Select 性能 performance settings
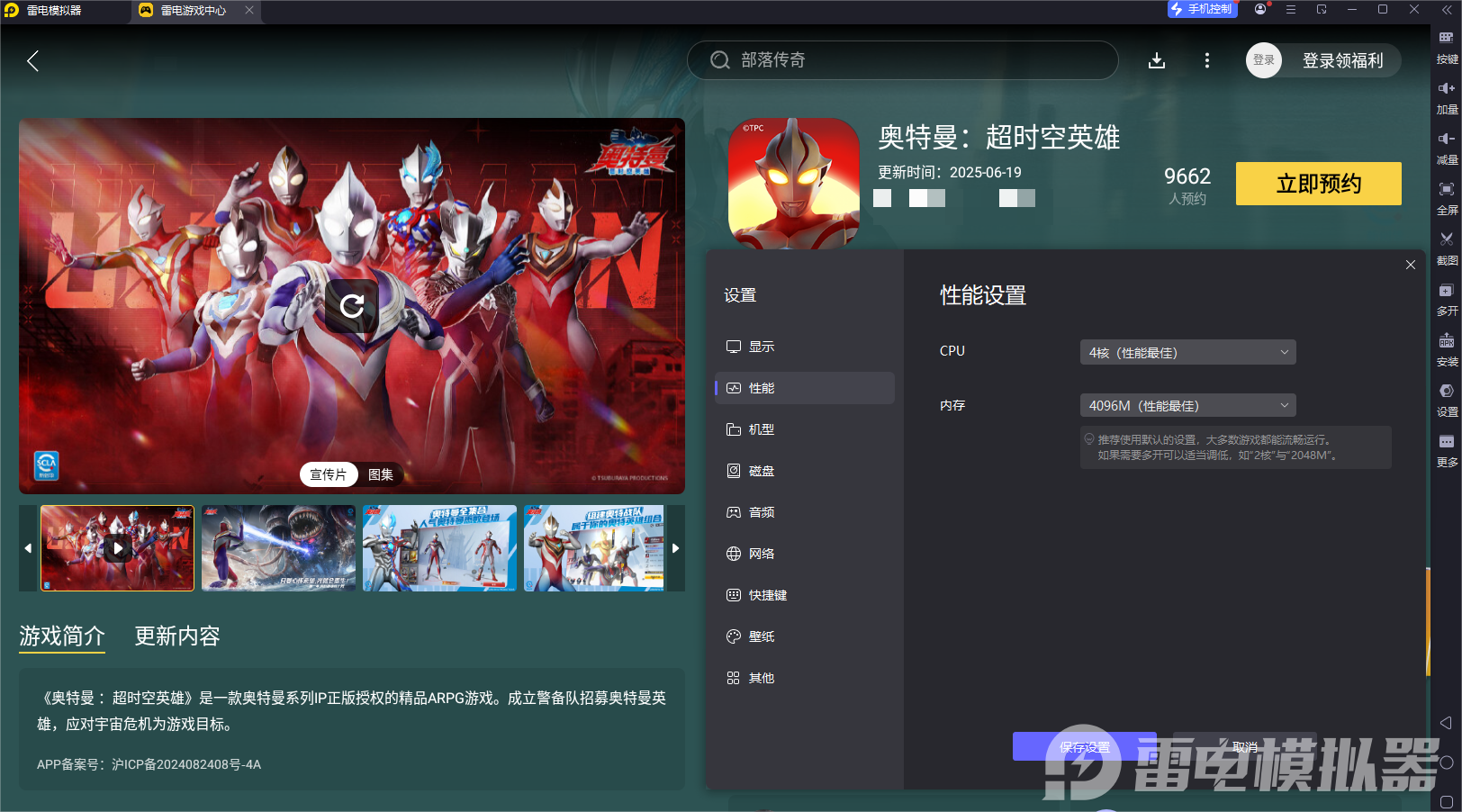 805,388
